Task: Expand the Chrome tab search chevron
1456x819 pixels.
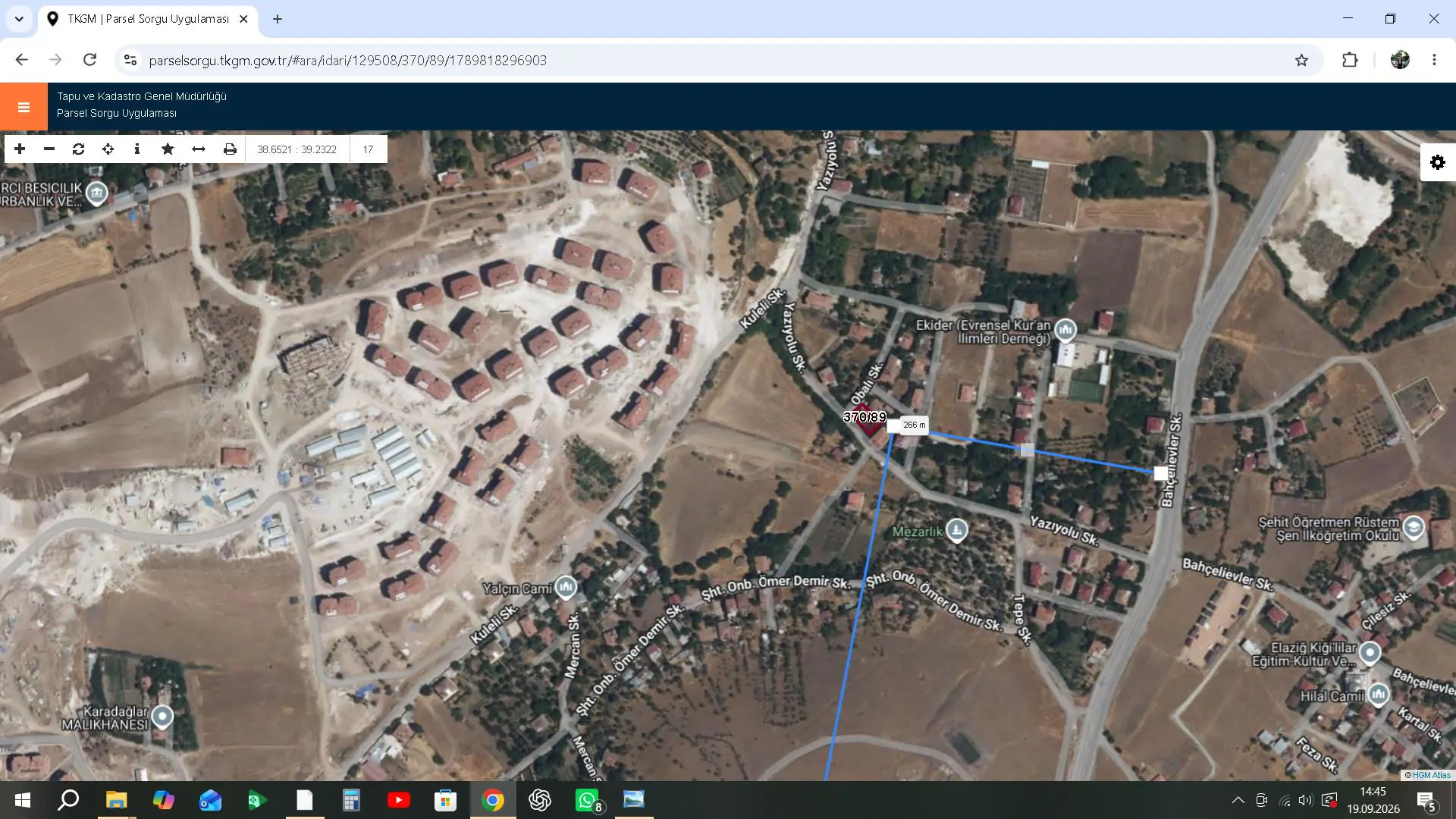Action: pyautogui.click(x=19, y=19)
